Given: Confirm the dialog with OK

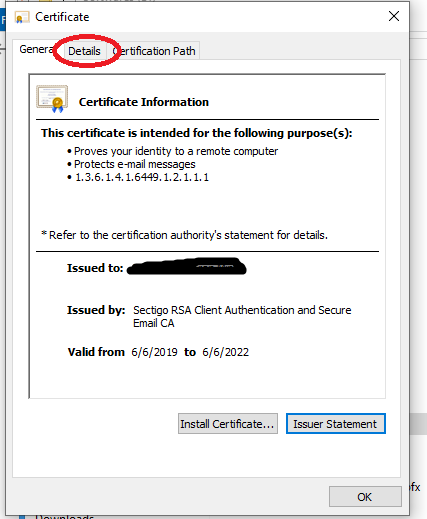Looking at the screenshot, I should point(365,497).
